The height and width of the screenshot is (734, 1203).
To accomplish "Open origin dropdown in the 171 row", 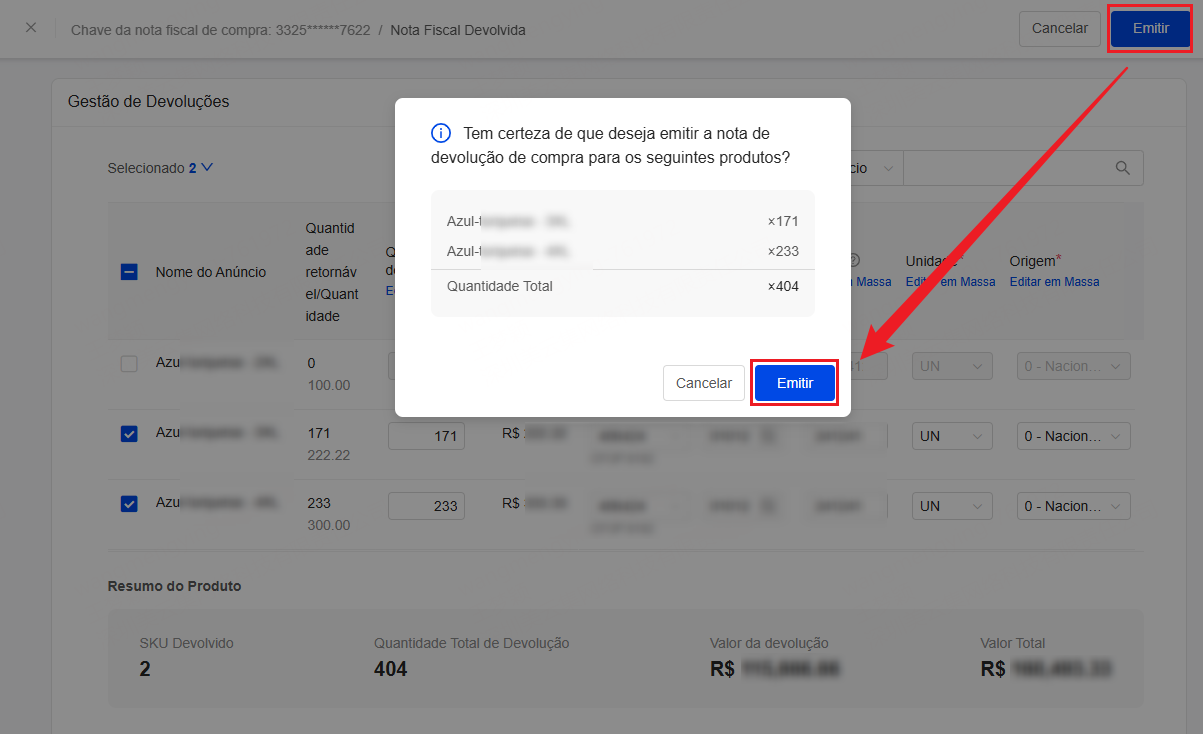I will [1073, 436].
